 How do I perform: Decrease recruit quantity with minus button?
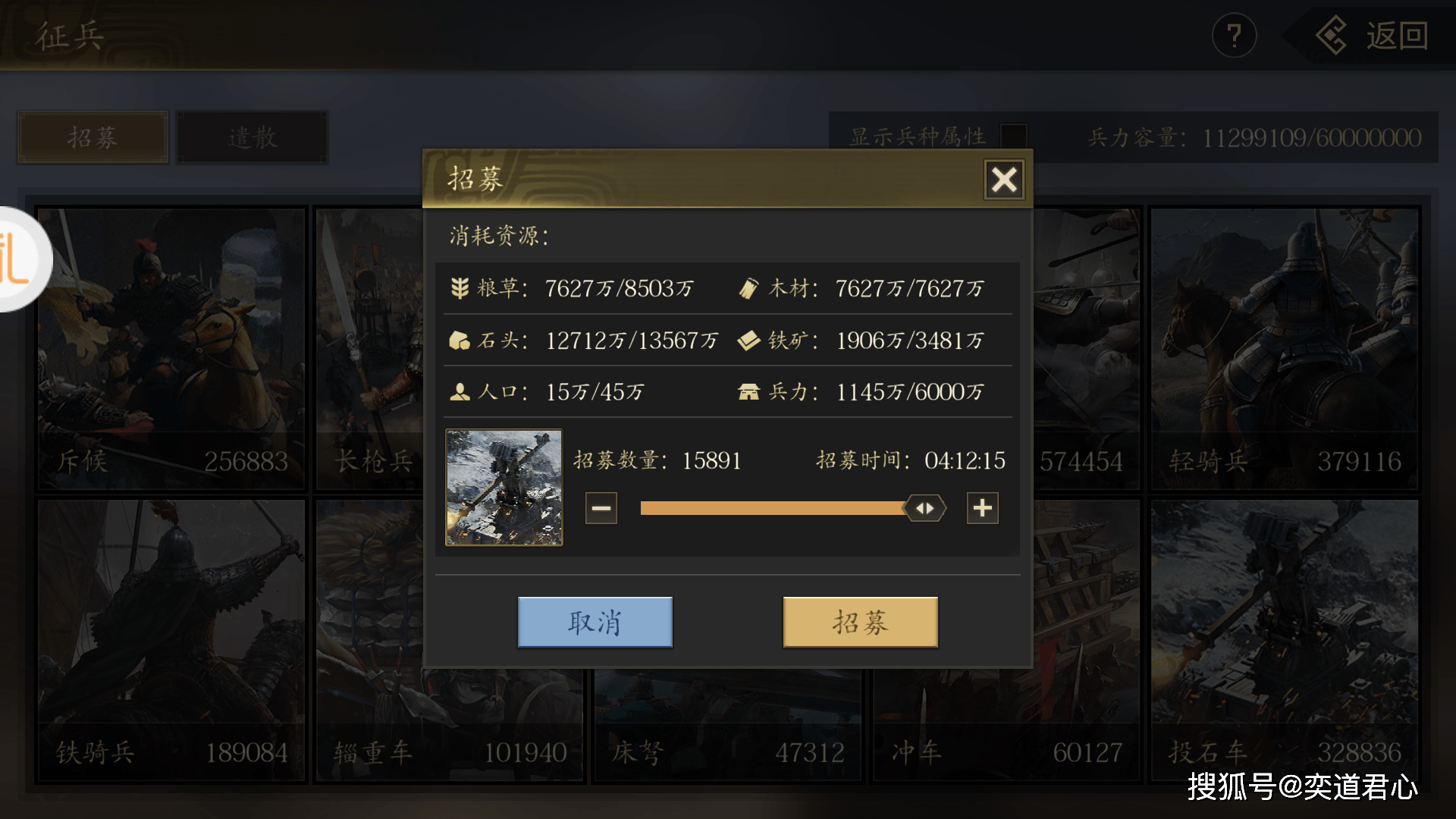(x=601, y=508)
